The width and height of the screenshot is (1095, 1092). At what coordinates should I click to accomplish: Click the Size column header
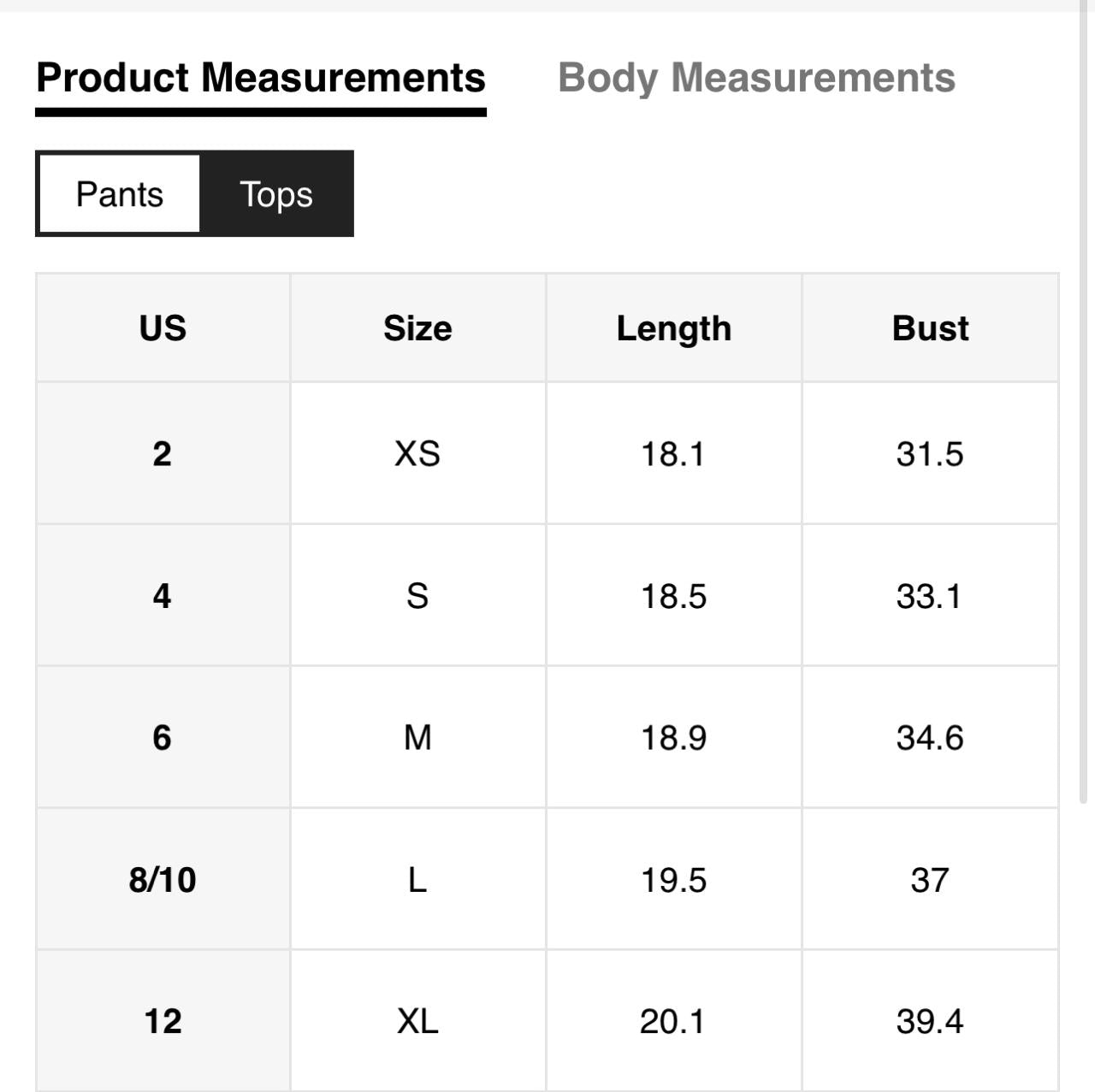pos(417,328)
